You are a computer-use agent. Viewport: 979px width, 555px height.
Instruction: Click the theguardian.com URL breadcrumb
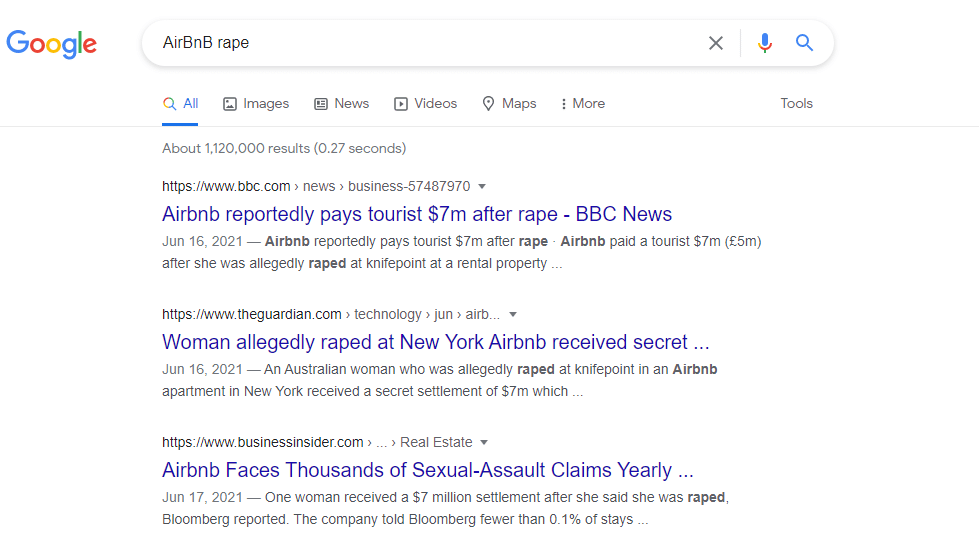point(331,314)
